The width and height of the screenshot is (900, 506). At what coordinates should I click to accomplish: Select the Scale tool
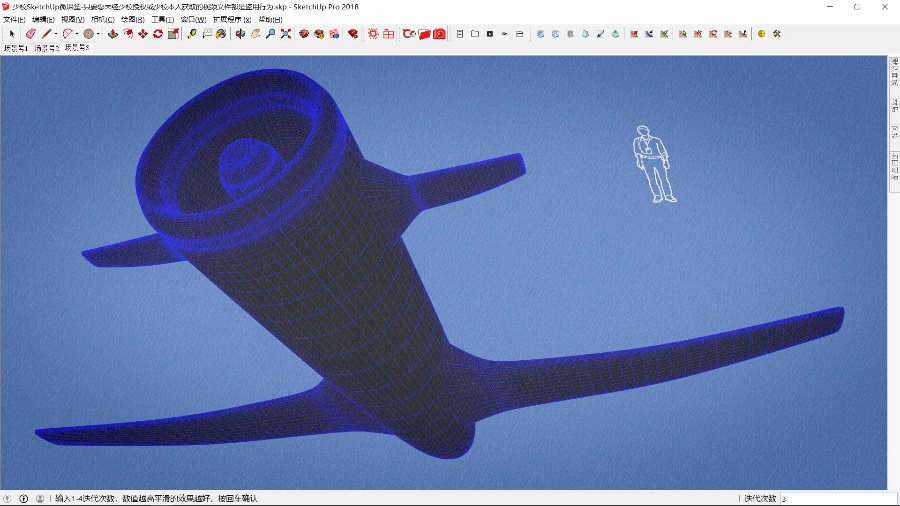173,34
